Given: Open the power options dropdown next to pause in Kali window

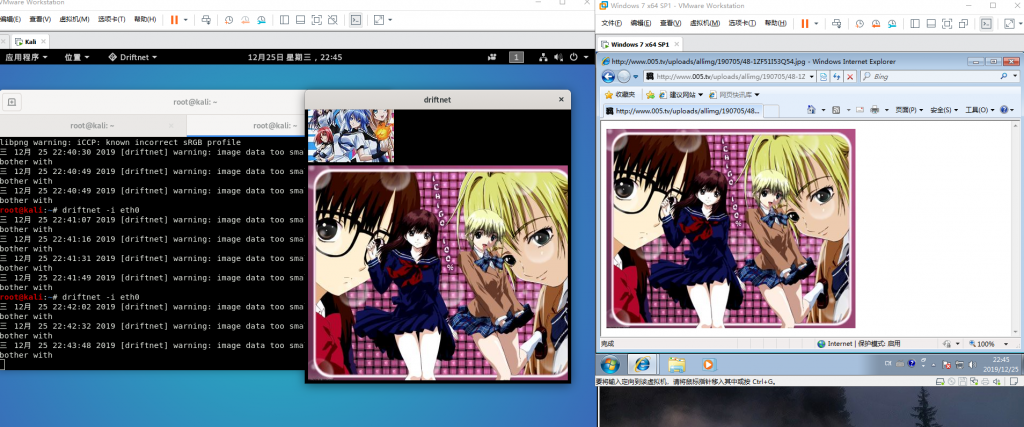Looking at the screenshot, I should pos(186,20).
